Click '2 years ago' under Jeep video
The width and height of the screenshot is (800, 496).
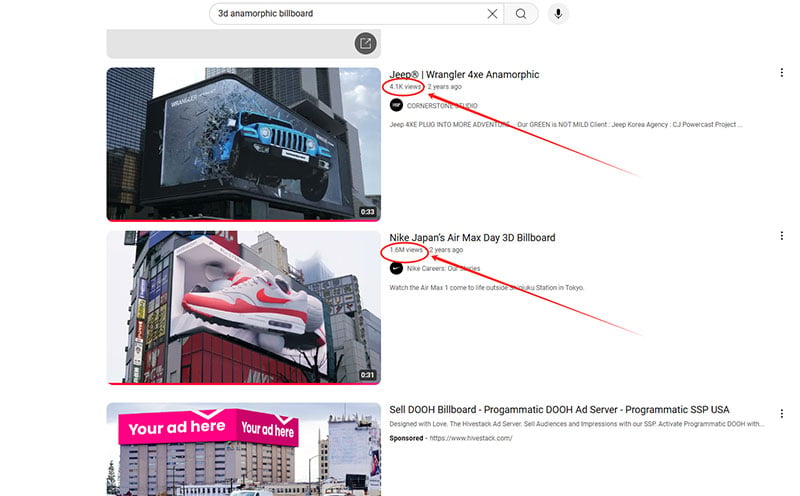(444, 87)
